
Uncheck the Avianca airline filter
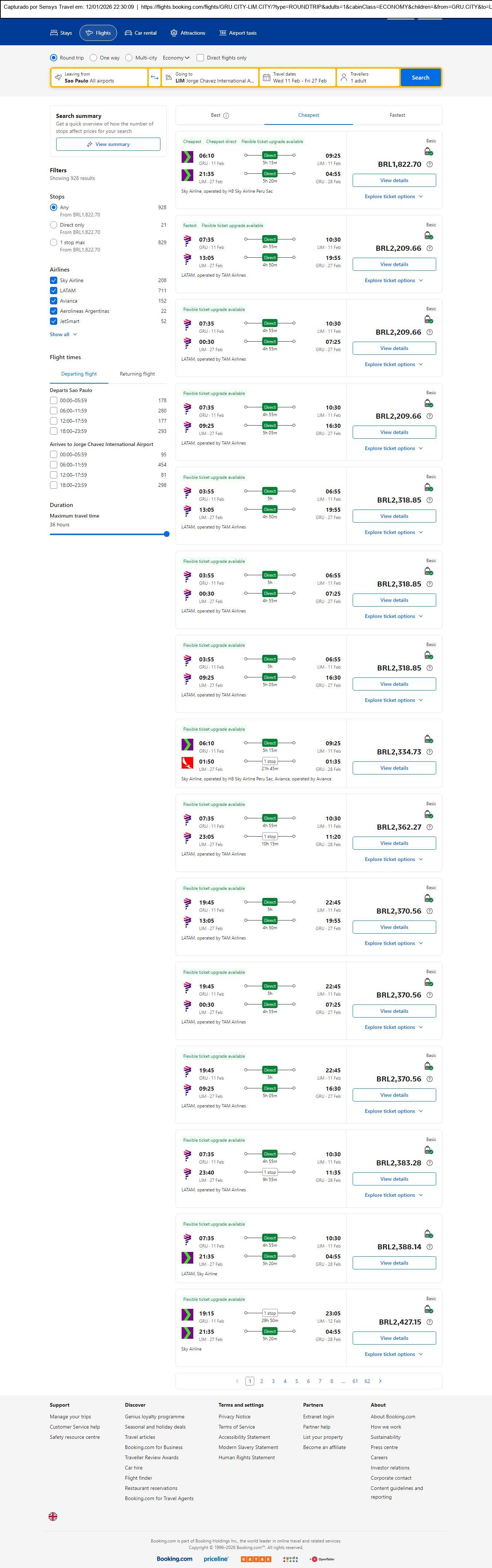click(x=54, y=301)
